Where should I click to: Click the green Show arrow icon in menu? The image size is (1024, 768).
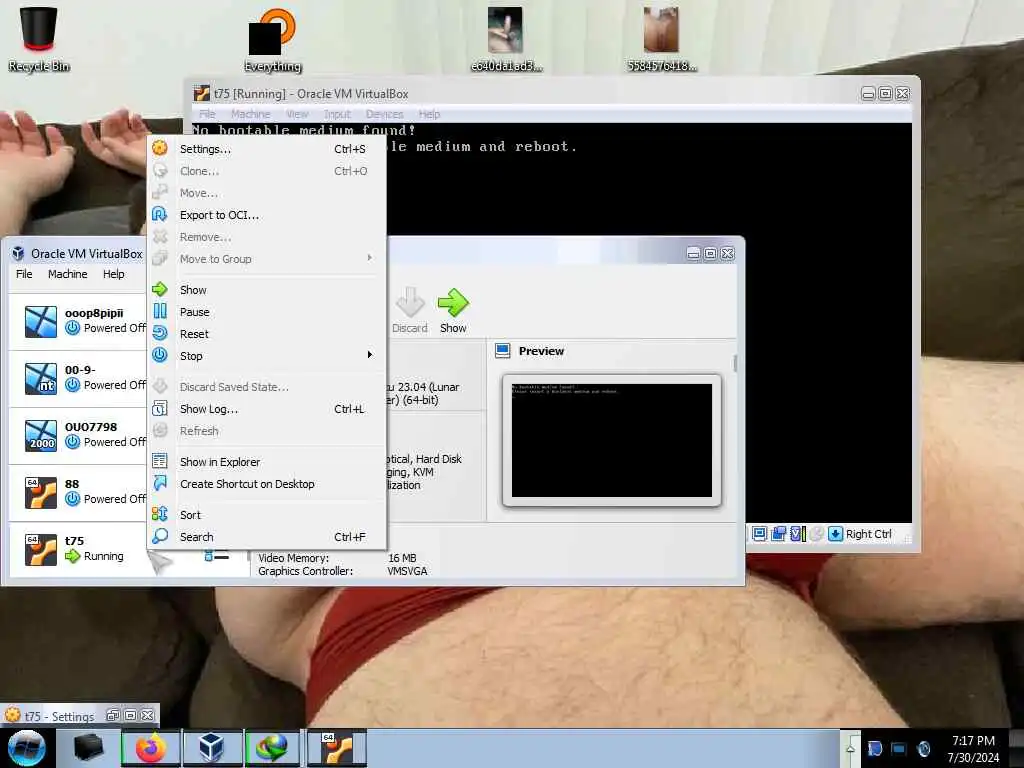coord(160,289)
